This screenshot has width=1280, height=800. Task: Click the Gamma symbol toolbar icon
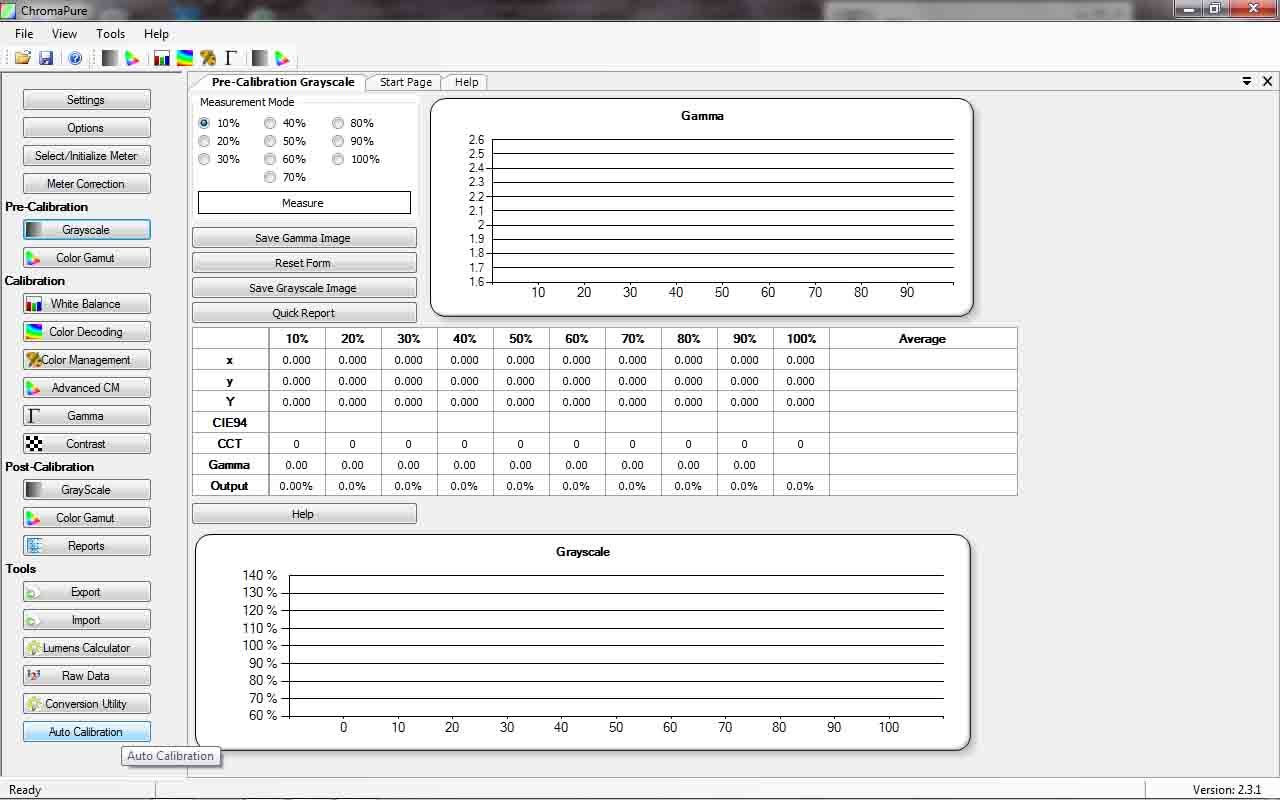coord(231,59)
